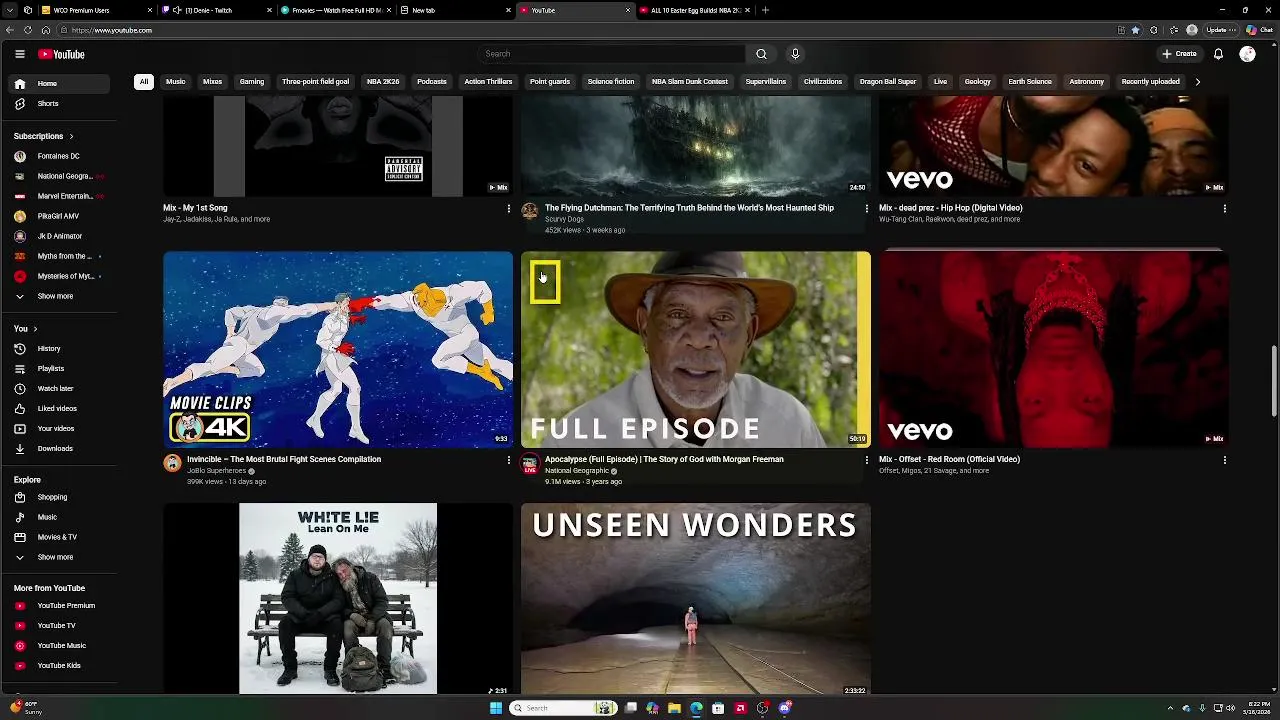Expand Show more under Subscriptions
This screenshot has height=720, width=1280.
click(x=60, y=296)
